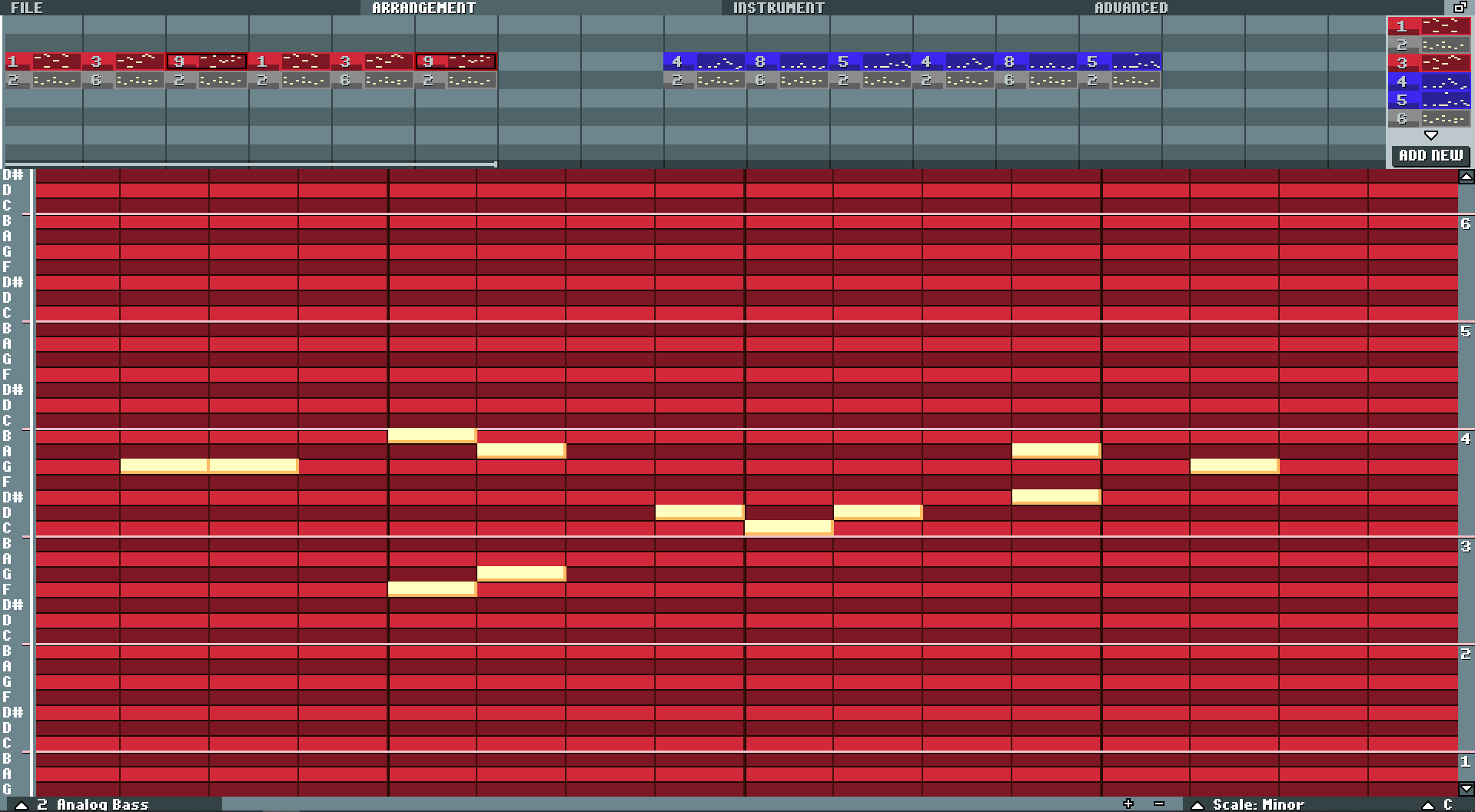Image resolution: width=1475 pixels, height=812 pixels.
Task: Open the ADVANCED tab
Action: (x=1131, y=8)
